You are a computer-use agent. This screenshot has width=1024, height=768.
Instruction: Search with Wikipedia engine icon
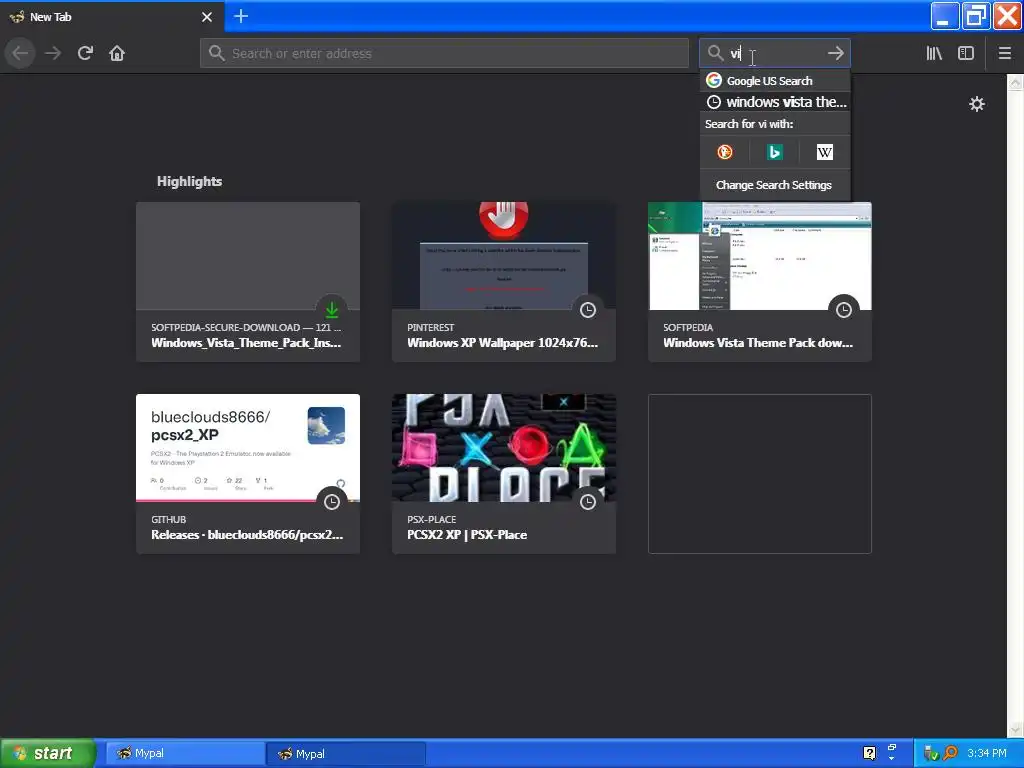(x=824, y=152)
